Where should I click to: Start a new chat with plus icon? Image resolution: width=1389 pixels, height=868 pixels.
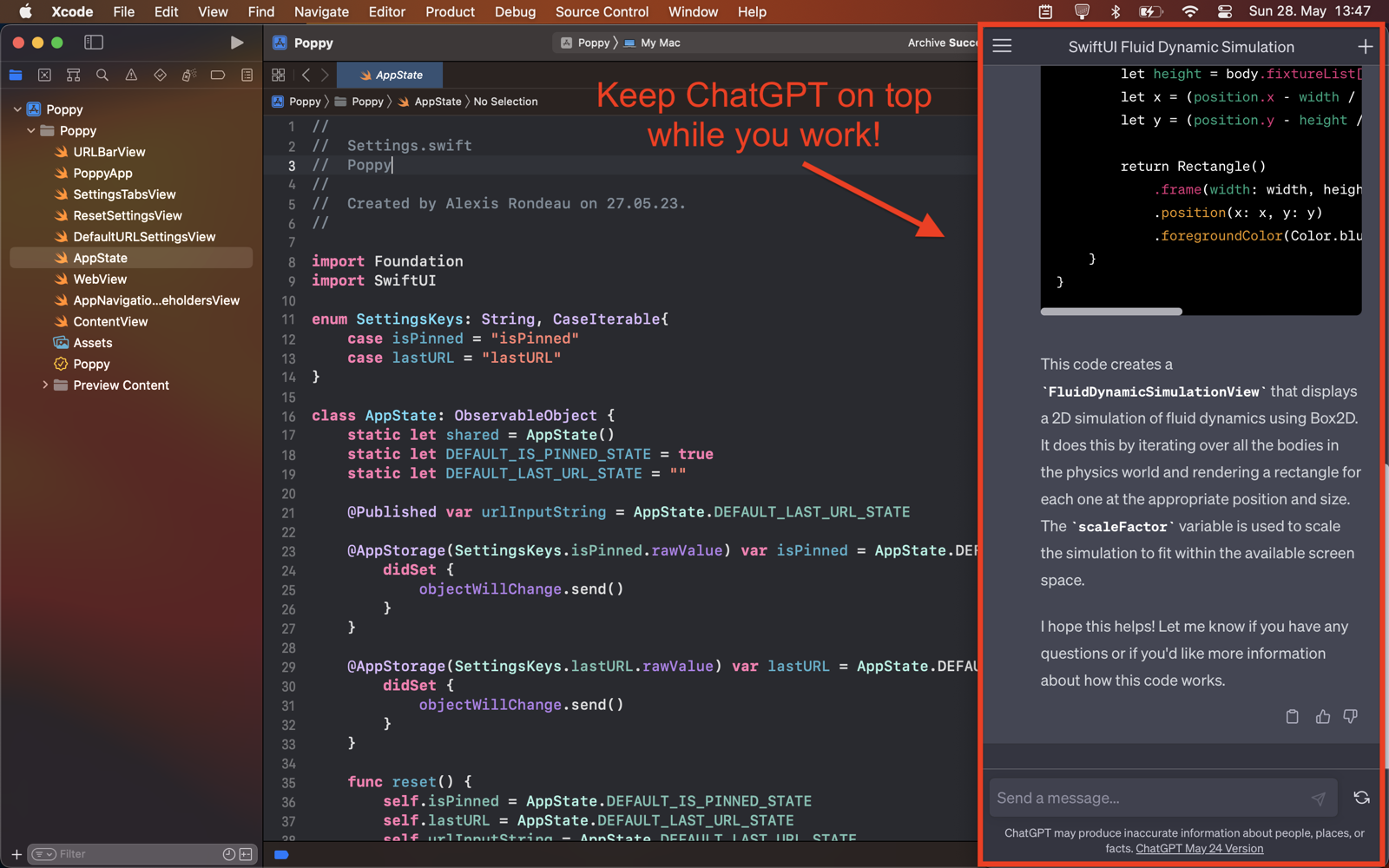click(1365, 46)
